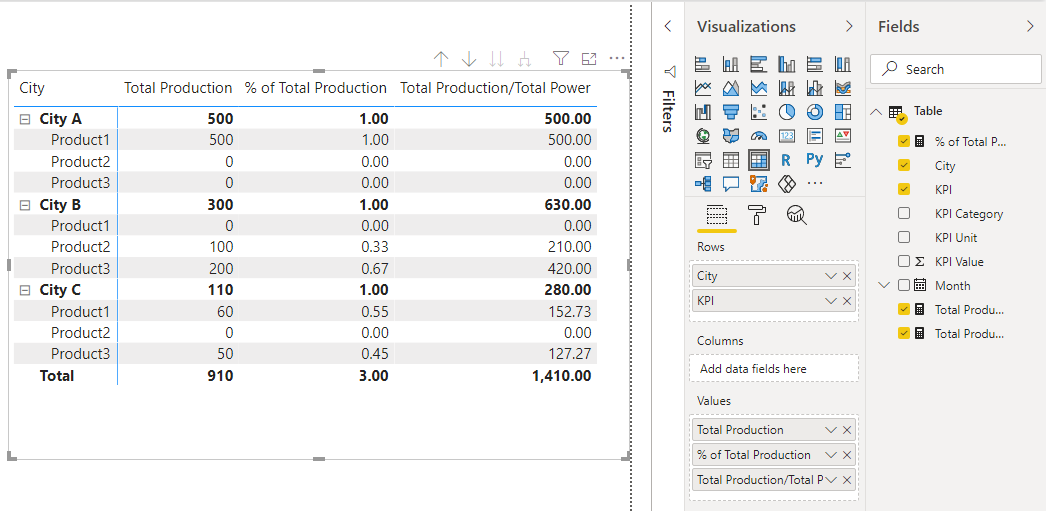Viewport: 1046px width, 511px height.
Task: Switch to the plain table visual
Action: pos(731,160)
